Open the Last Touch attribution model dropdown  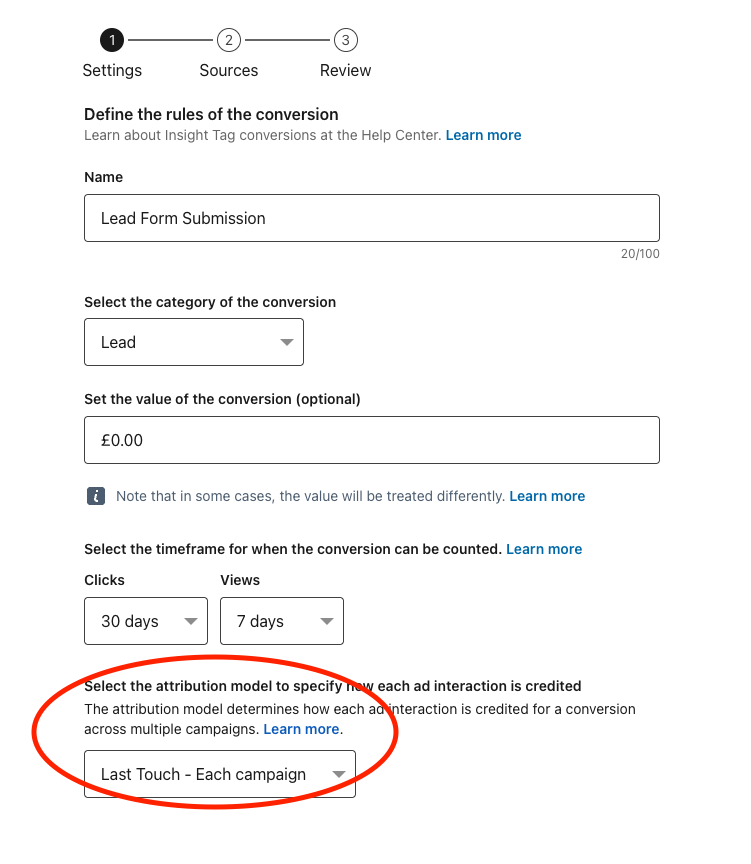[219, 774]
